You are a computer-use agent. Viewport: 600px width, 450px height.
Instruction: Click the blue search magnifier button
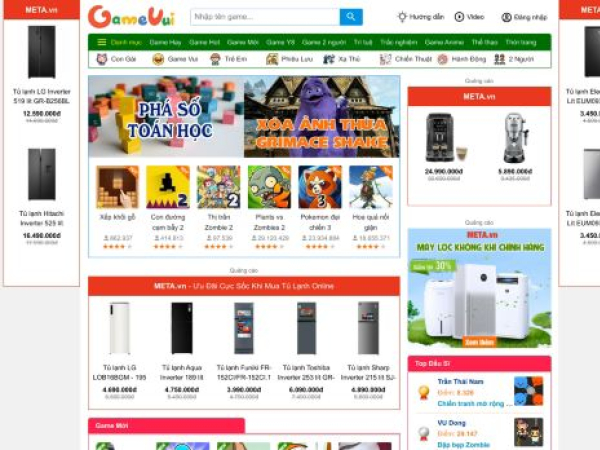pos(351,17)
